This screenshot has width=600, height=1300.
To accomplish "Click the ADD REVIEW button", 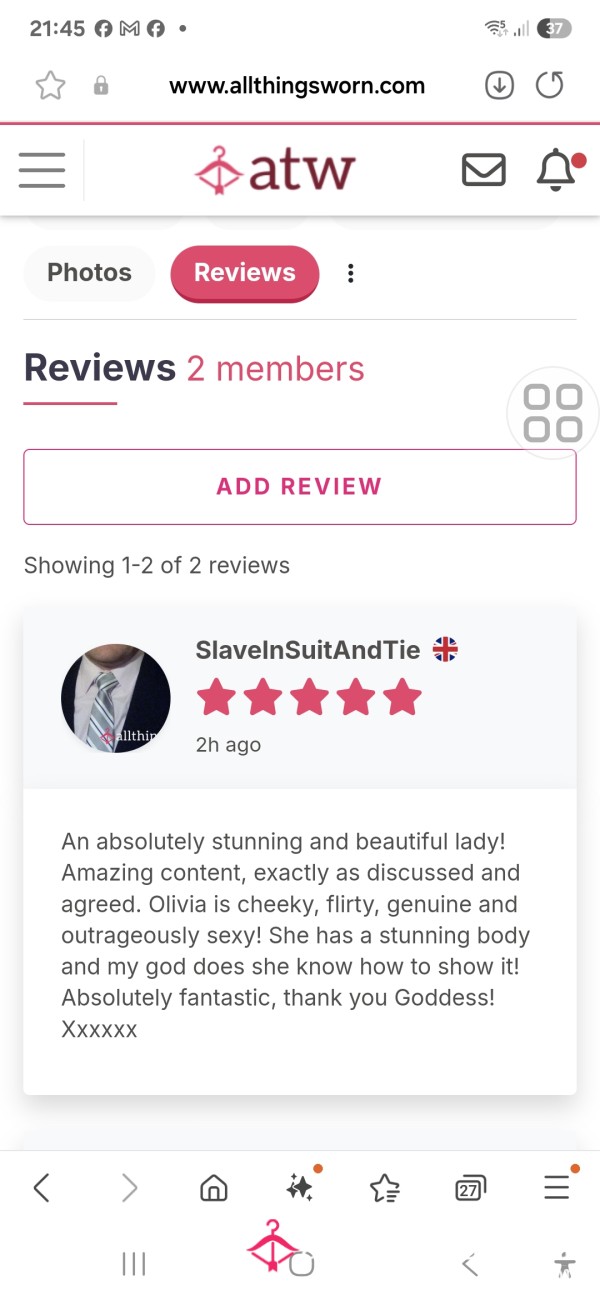I will coord(300,486).
